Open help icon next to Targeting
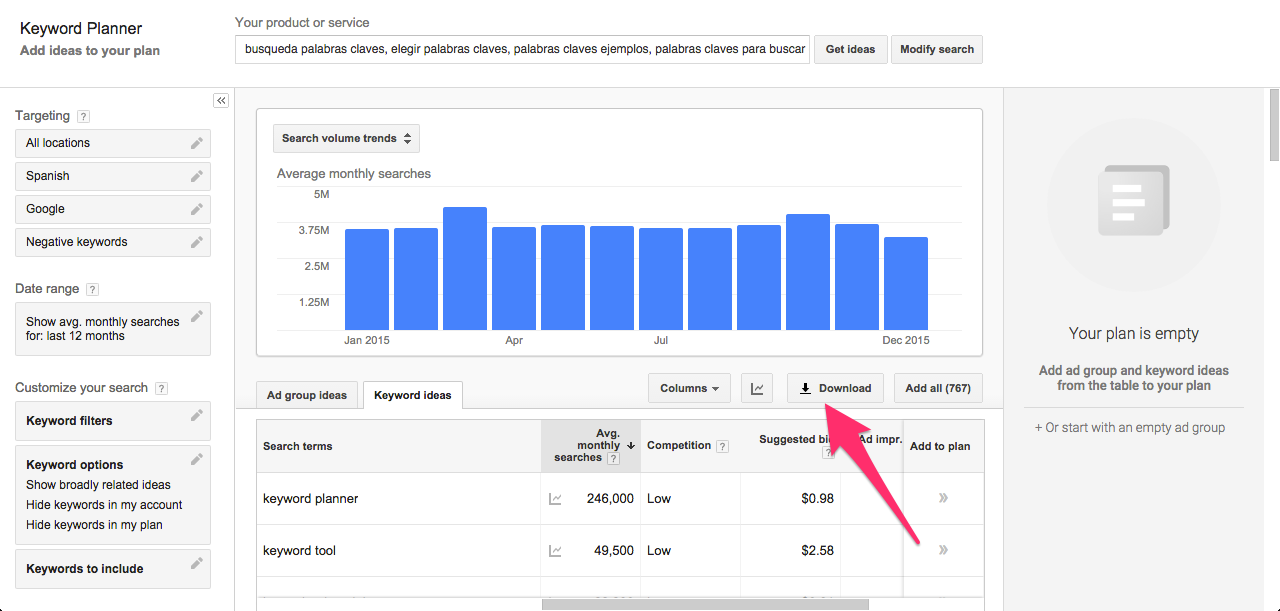 pos(83,117)
